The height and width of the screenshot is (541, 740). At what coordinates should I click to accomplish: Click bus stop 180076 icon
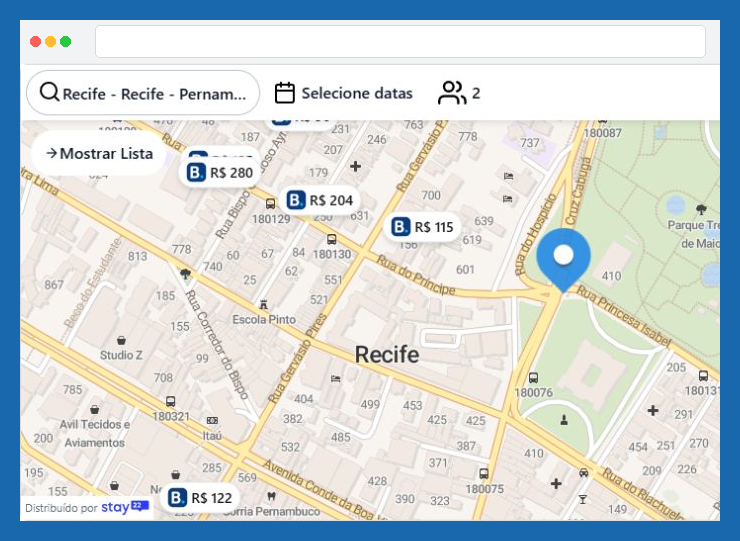pyautogui.click(x=533, y=378)
